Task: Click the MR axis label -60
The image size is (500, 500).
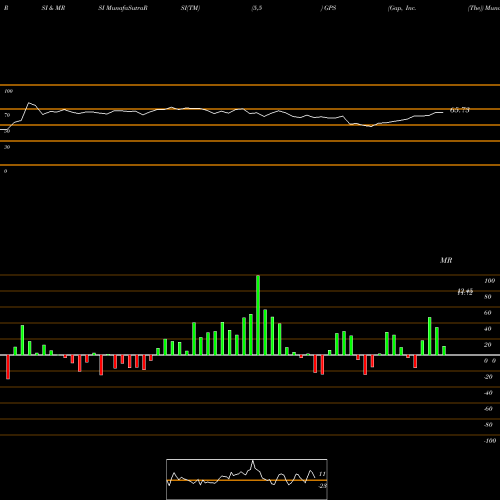Action: point(488,409)
